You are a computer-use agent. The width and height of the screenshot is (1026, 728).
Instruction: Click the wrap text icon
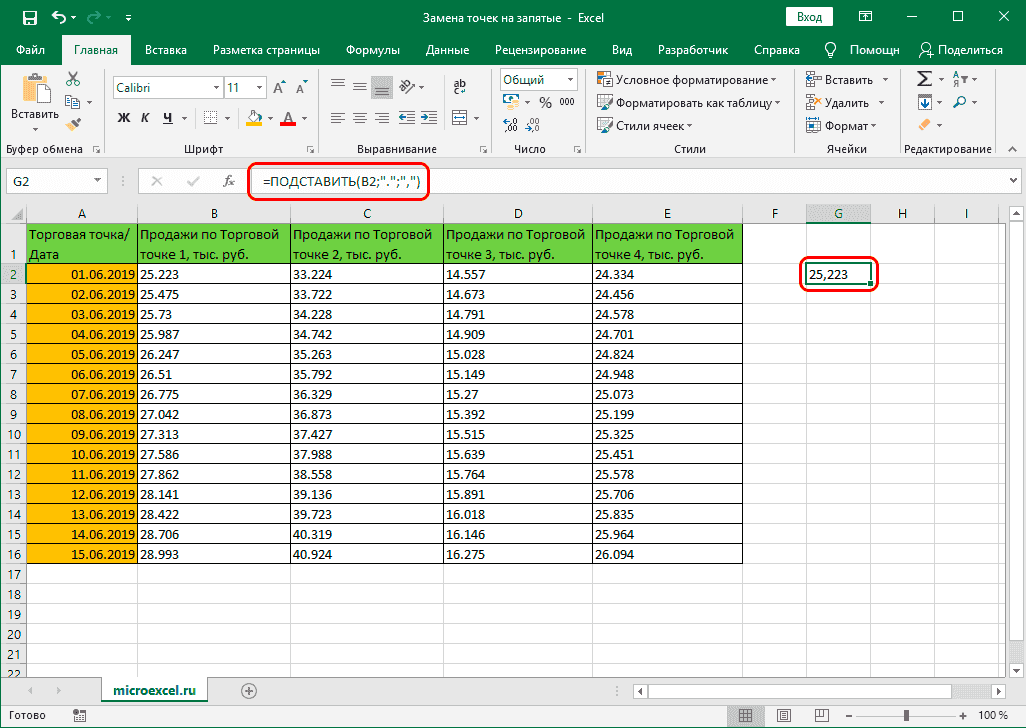(x=460, y=86)
